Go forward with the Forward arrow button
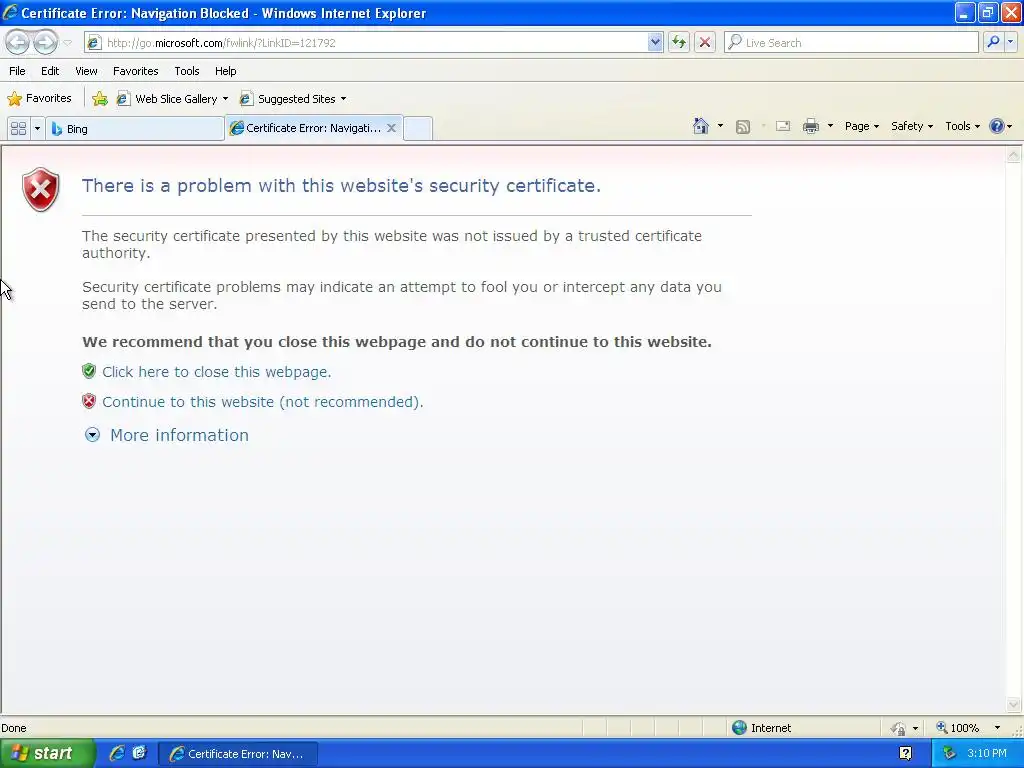The image size is (1024, 768). coord(45,43)
